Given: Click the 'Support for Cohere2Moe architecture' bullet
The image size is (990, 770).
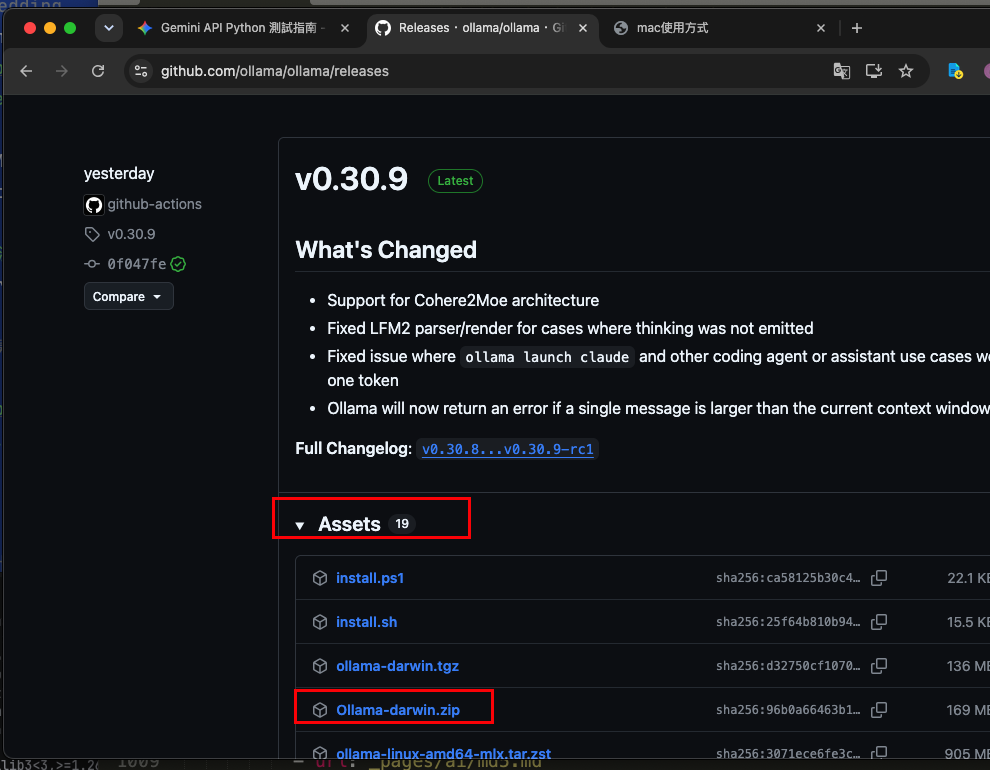Looking at the screenshot, I should pos(463,300).
